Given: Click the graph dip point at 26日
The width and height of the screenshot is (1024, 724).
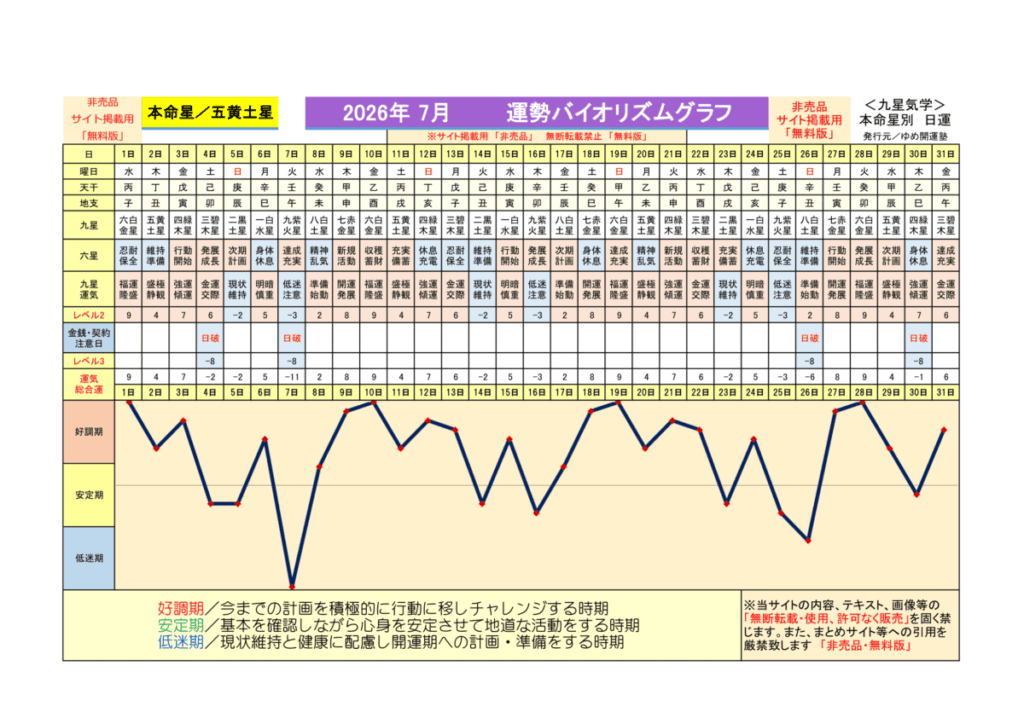Looking at the screenshot, I should coord(808,540).
